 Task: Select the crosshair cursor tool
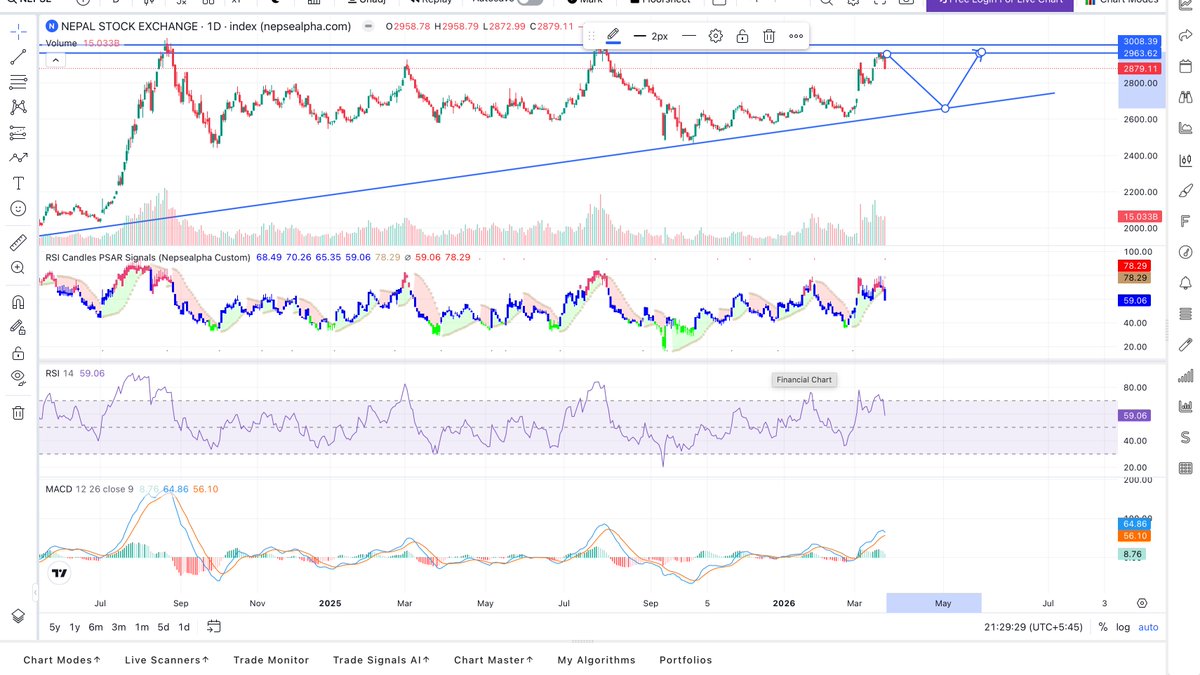click(x=18, y=31)
